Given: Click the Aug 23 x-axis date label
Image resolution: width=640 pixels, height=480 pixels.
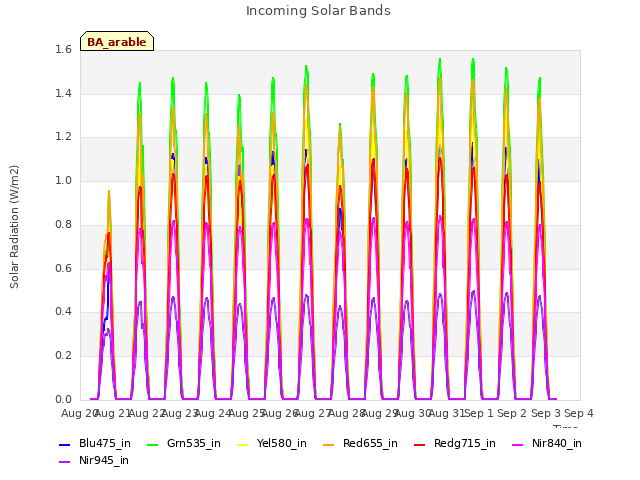Looking at the screenshot, I should point(180,413).
